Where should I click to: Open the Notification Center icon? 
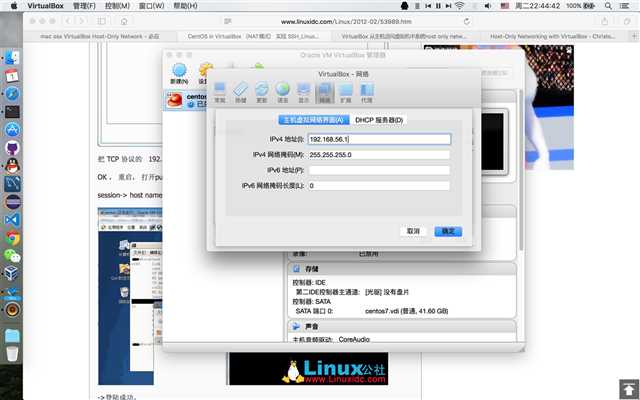pyautogui.click(x=624, y=6)
